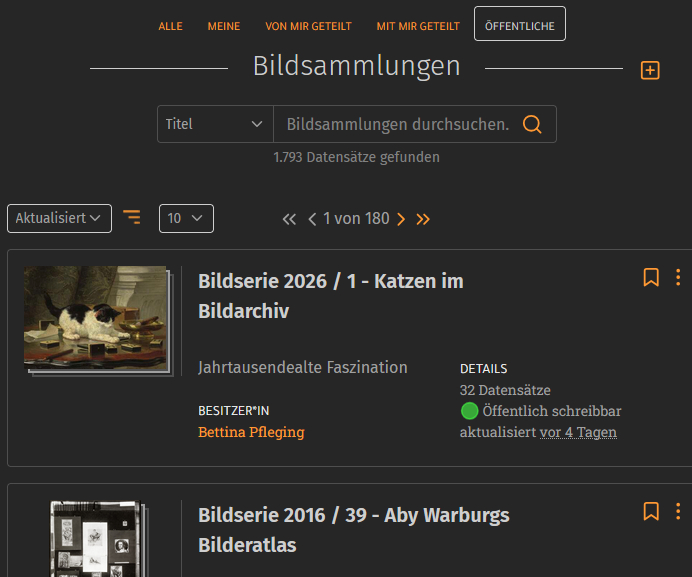Bookmark the Aby Warburgs Bilderatlas collection

651,511
